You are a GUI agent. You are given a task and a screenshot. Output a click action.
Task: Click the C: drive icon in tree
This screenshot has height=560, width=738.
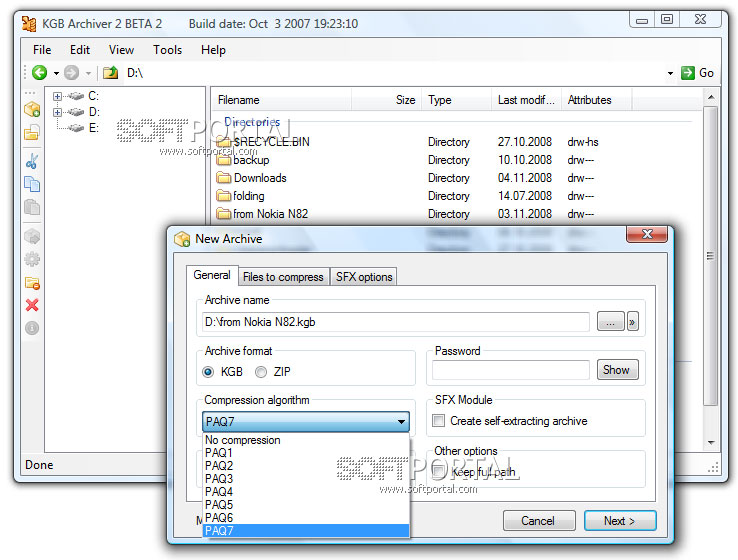click(x=75, y=96)
